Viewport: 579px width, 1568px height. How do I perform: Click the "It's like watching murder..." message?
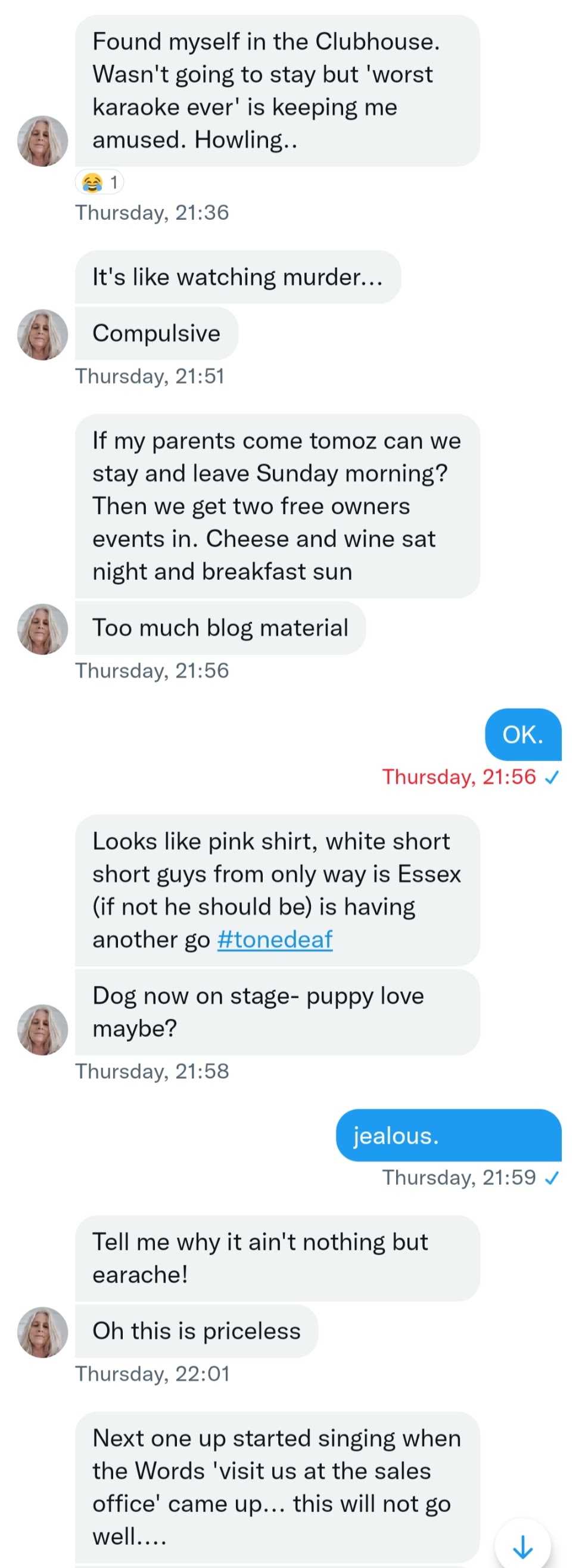pyautogui.click(x=237, y=277)
